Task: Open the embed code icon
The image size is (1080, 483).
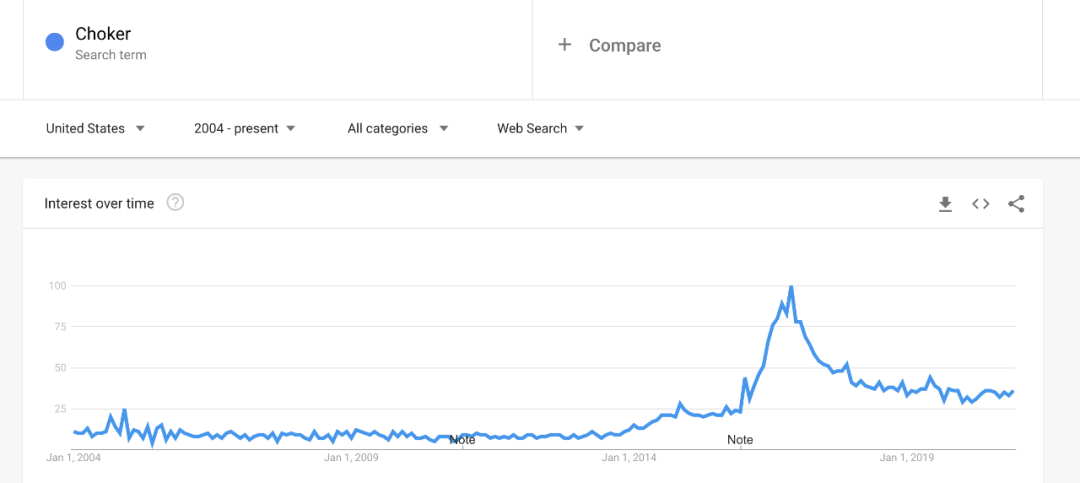Action: pos(981,203)
